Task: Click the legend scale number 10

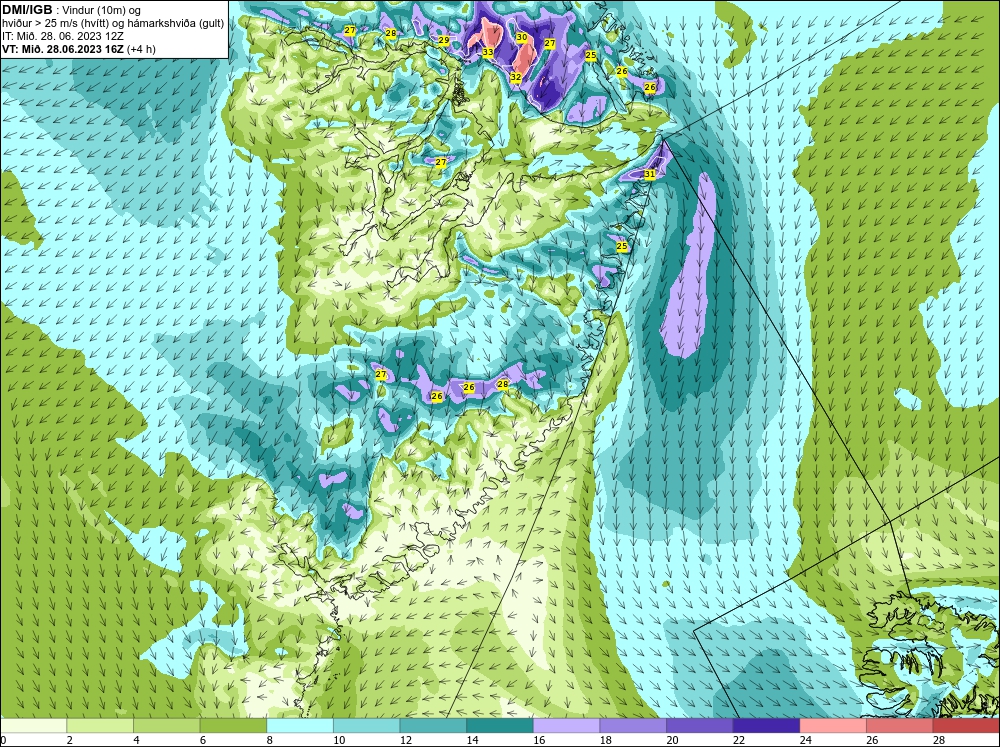Action: point(339,740)
